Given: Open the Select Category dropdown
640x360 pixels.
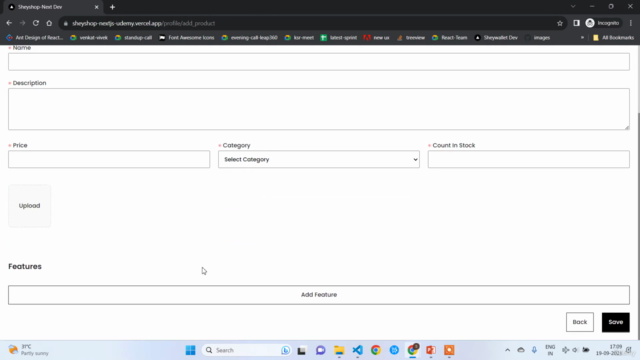Looking at the screenshot, I should (x=319, y=159).
